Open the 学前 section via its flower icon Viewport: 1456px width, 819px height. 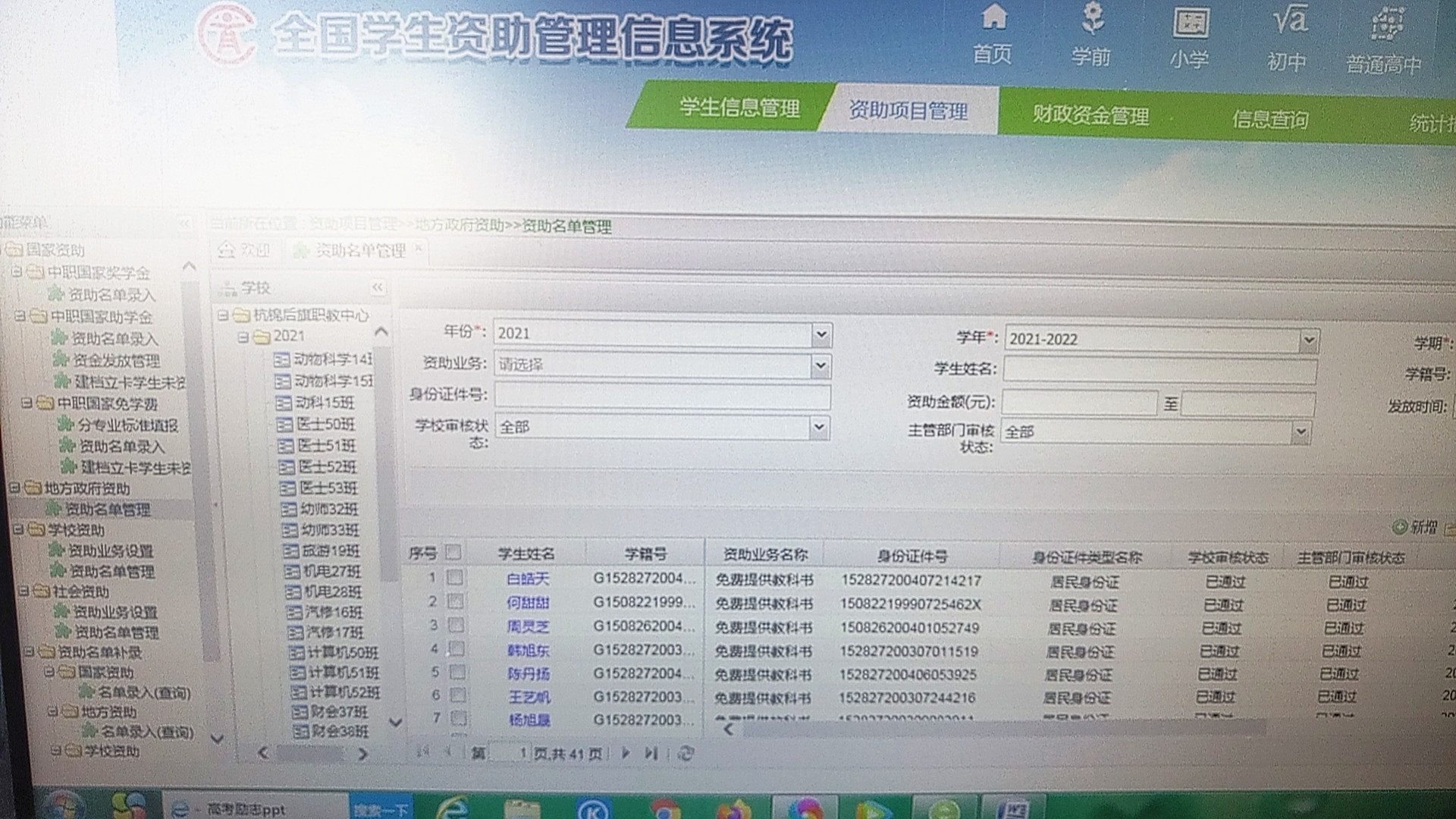(1092, 19)
